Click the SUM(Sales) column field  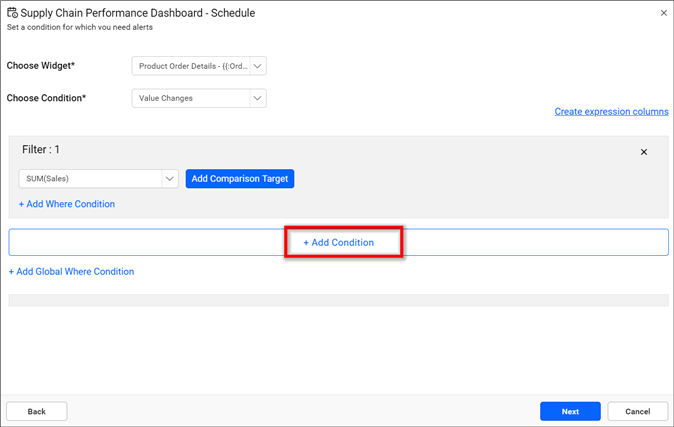pyautogui.click(x=88, y=179)
